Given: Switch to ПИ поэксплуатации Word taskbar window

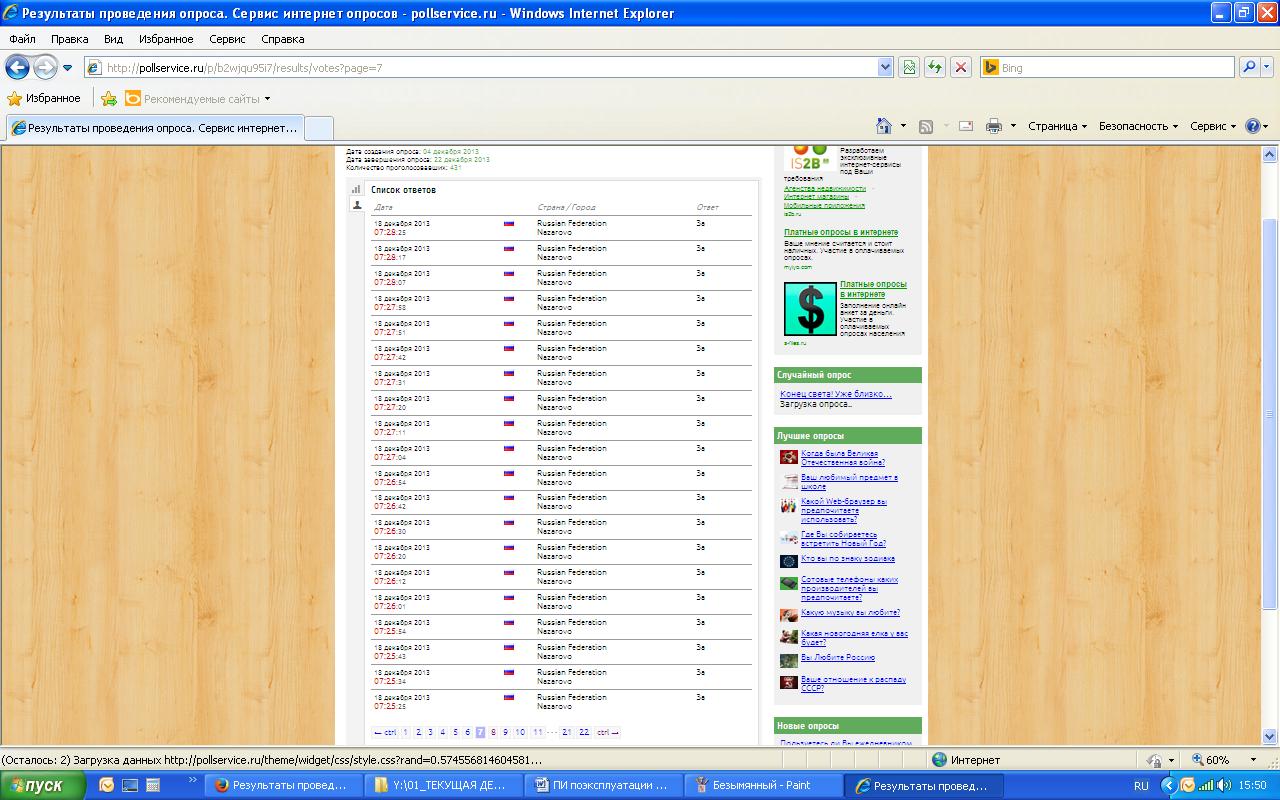Looking at the screenshot, I should pyautogui.click(x=605, y=785).
